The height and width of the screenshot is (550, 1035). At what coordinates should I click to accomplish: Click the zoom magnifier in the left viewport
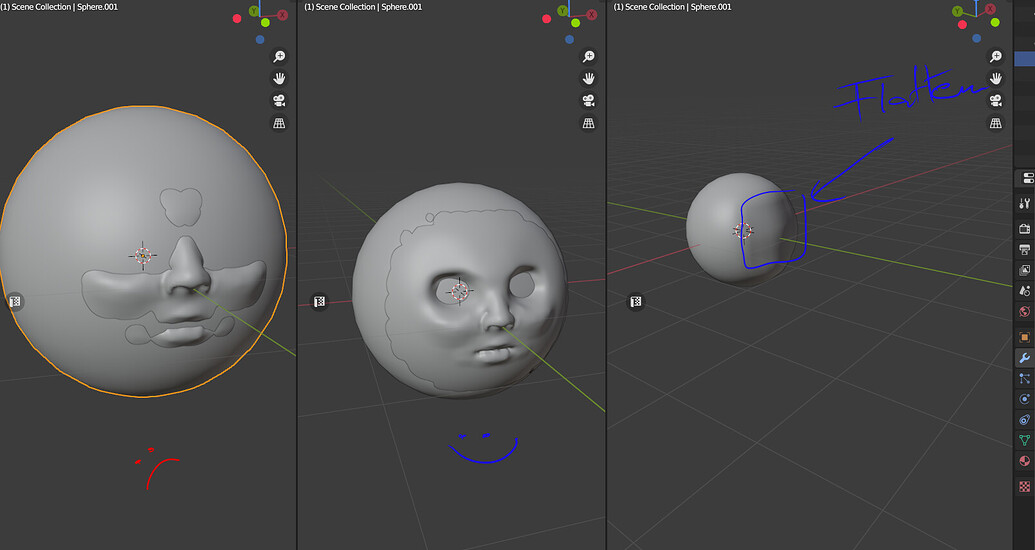[279, 57]
